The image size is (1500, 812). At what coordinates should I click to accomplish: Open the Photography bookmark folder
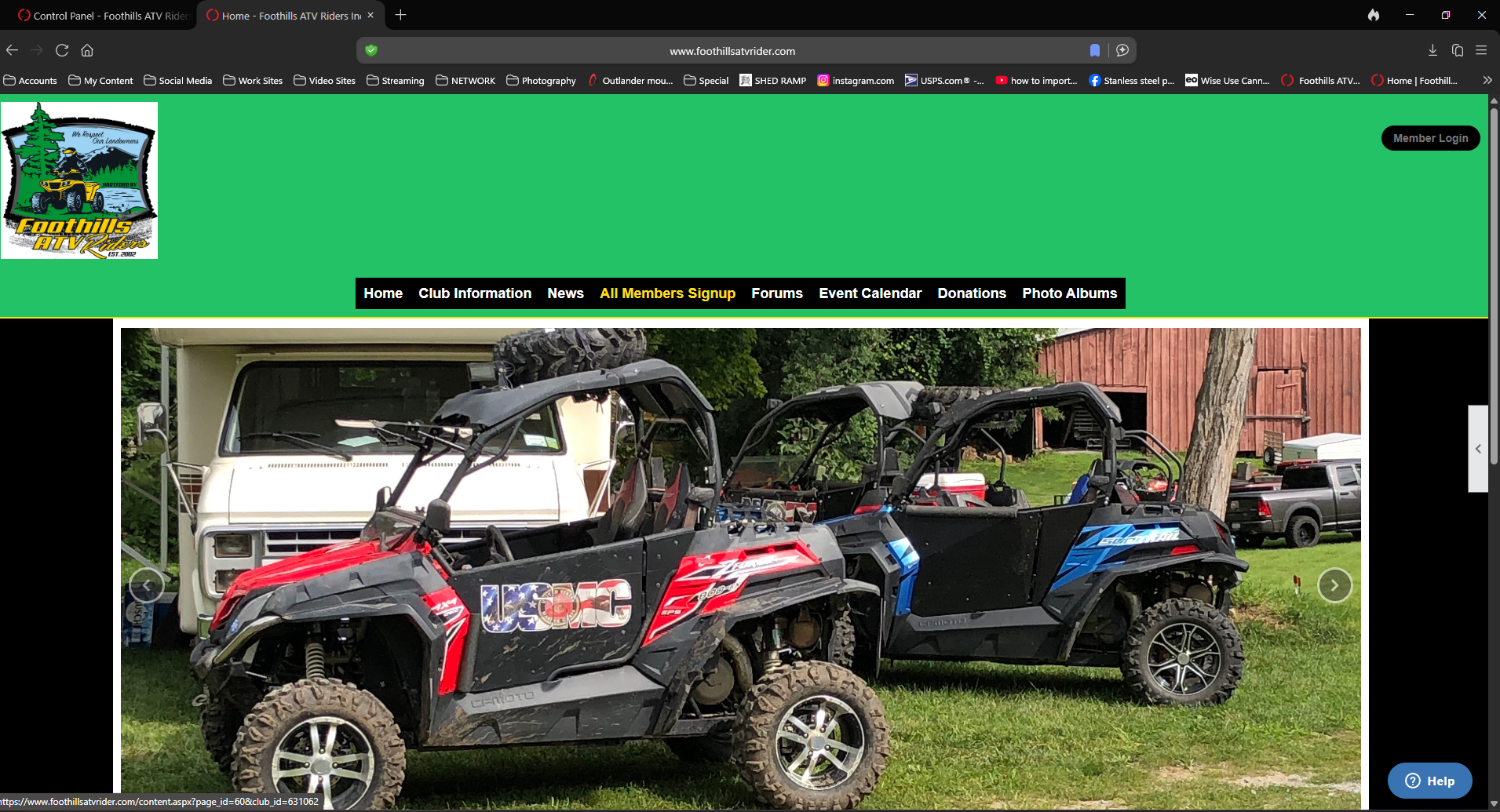pos(541,80)
